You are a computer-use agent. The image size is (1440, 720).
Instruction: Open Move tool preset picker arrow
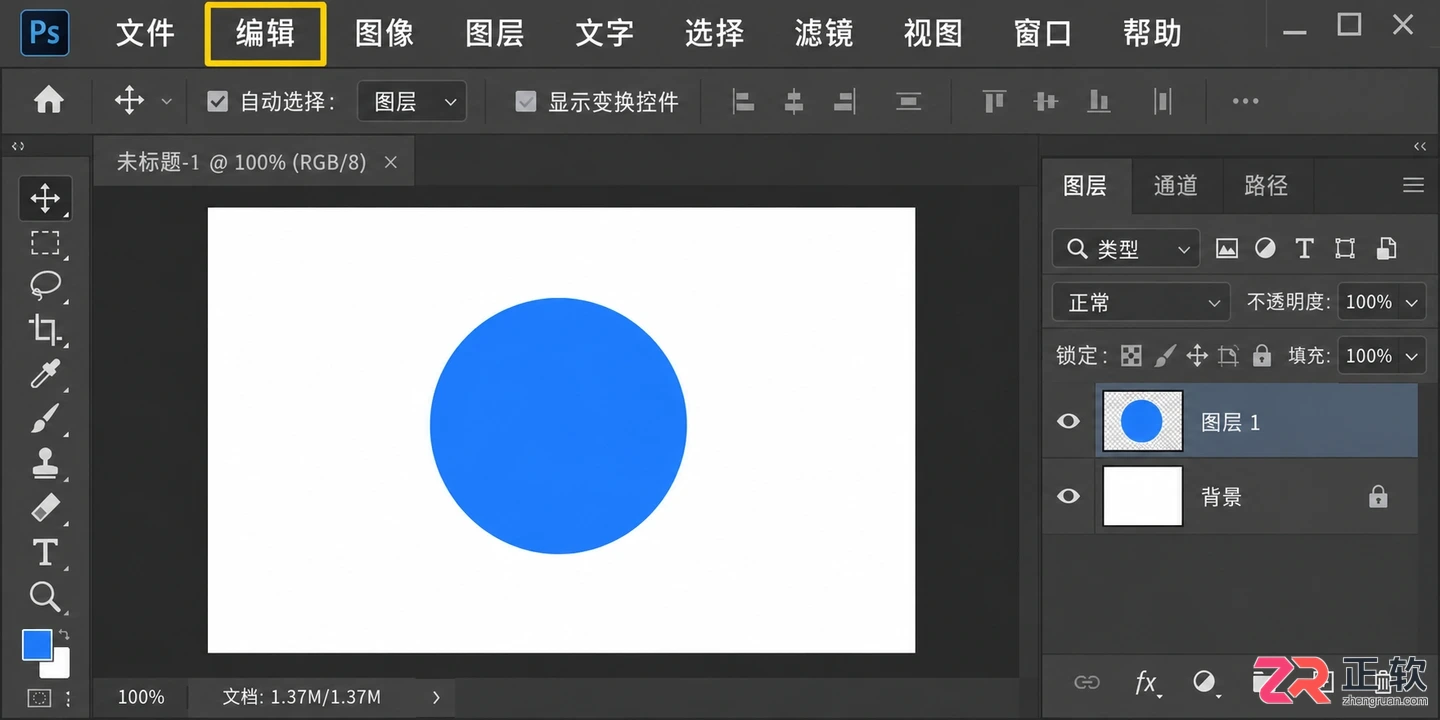point(167,101)
